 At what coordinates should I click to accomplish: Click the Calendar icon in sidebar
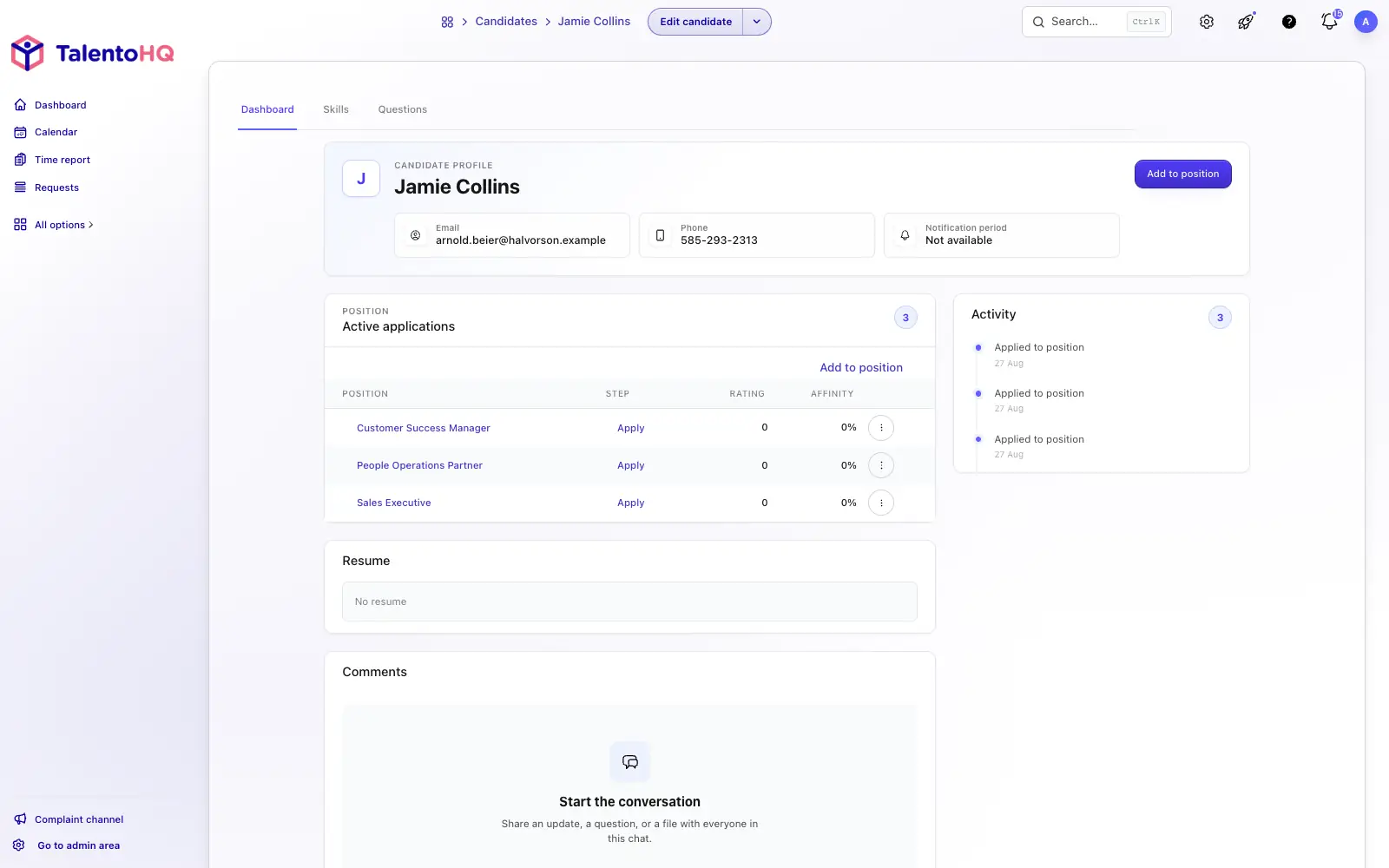pyautogui.click(x=20, y=132)
